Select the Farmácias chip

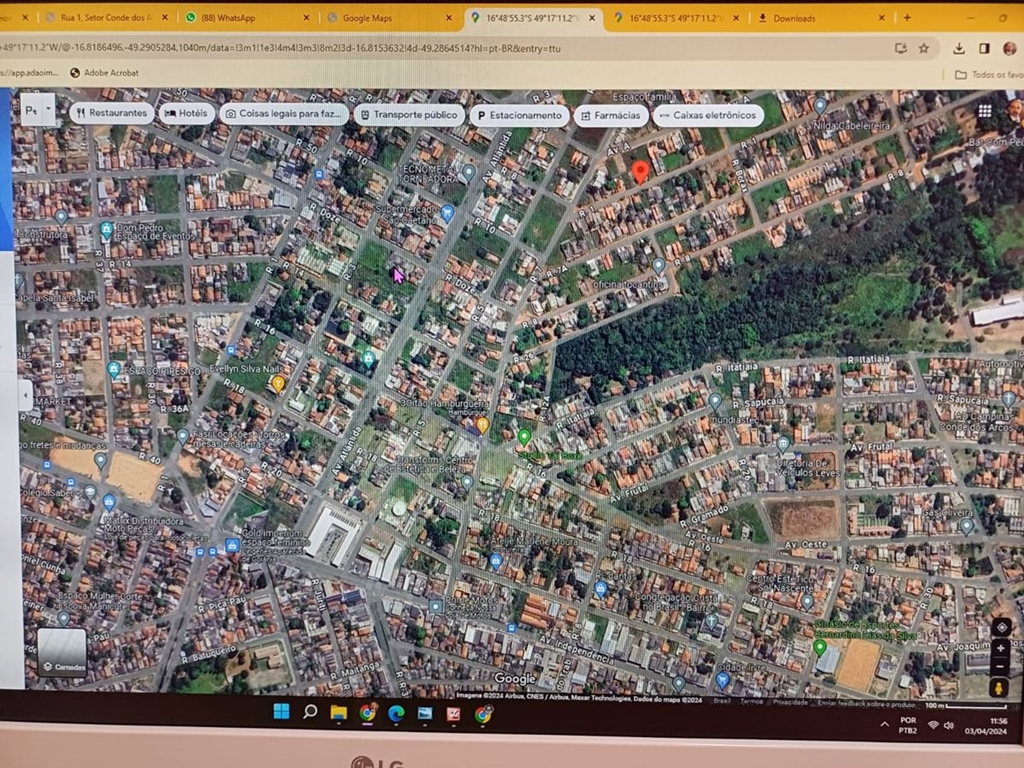coord(611,115)
